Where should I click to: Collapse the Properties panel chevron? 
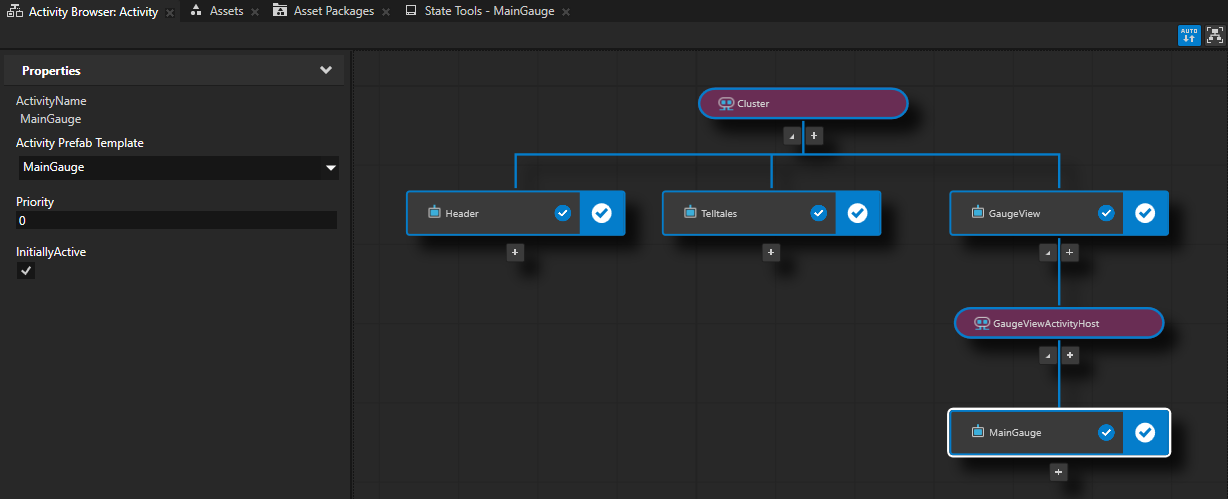[x=325, y=71]
